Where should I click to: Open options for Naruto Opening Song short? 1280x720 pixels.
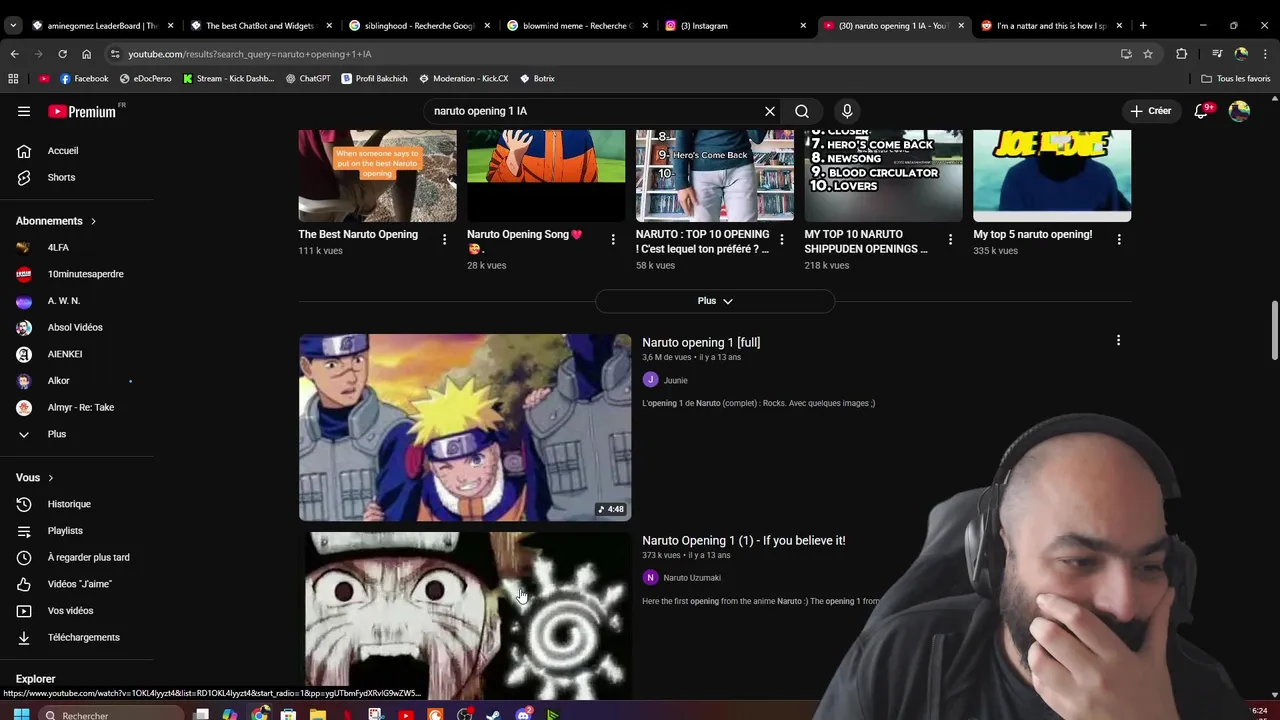click(613, 239)
